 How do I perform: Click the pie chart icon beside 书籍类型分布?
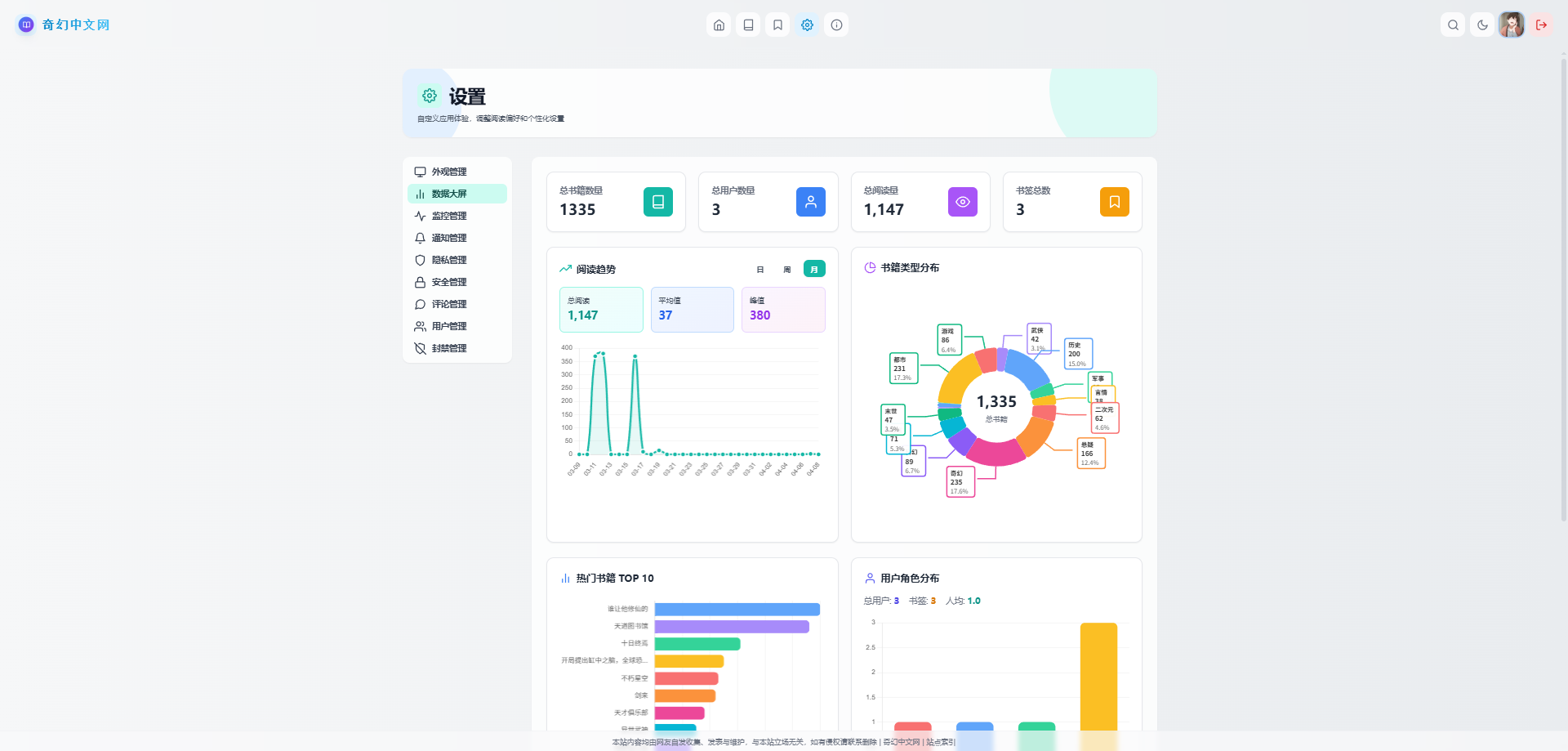(870, 267)
